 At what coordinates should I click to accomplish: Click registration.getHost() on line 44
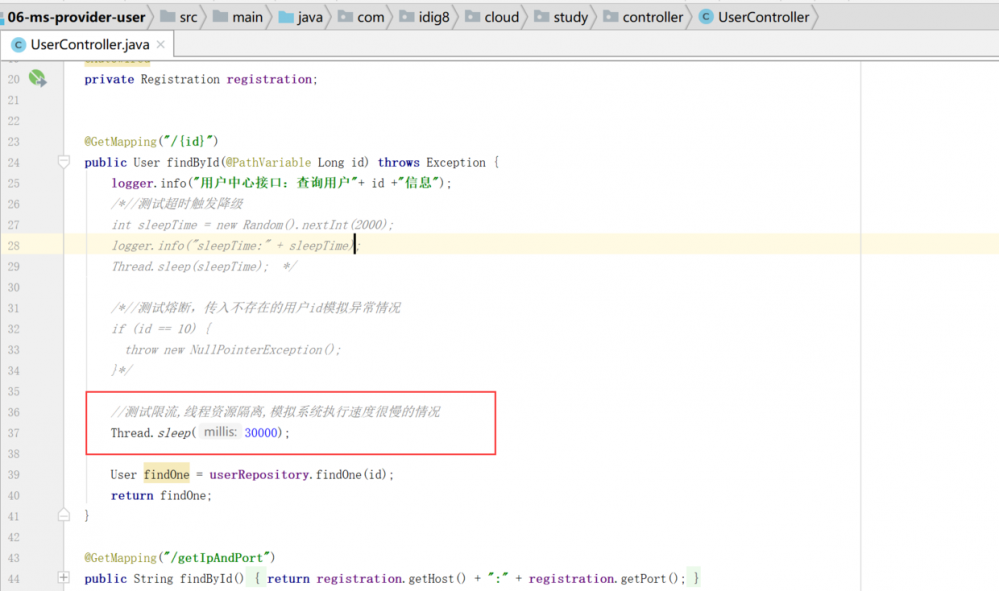[x=391, y=578]
